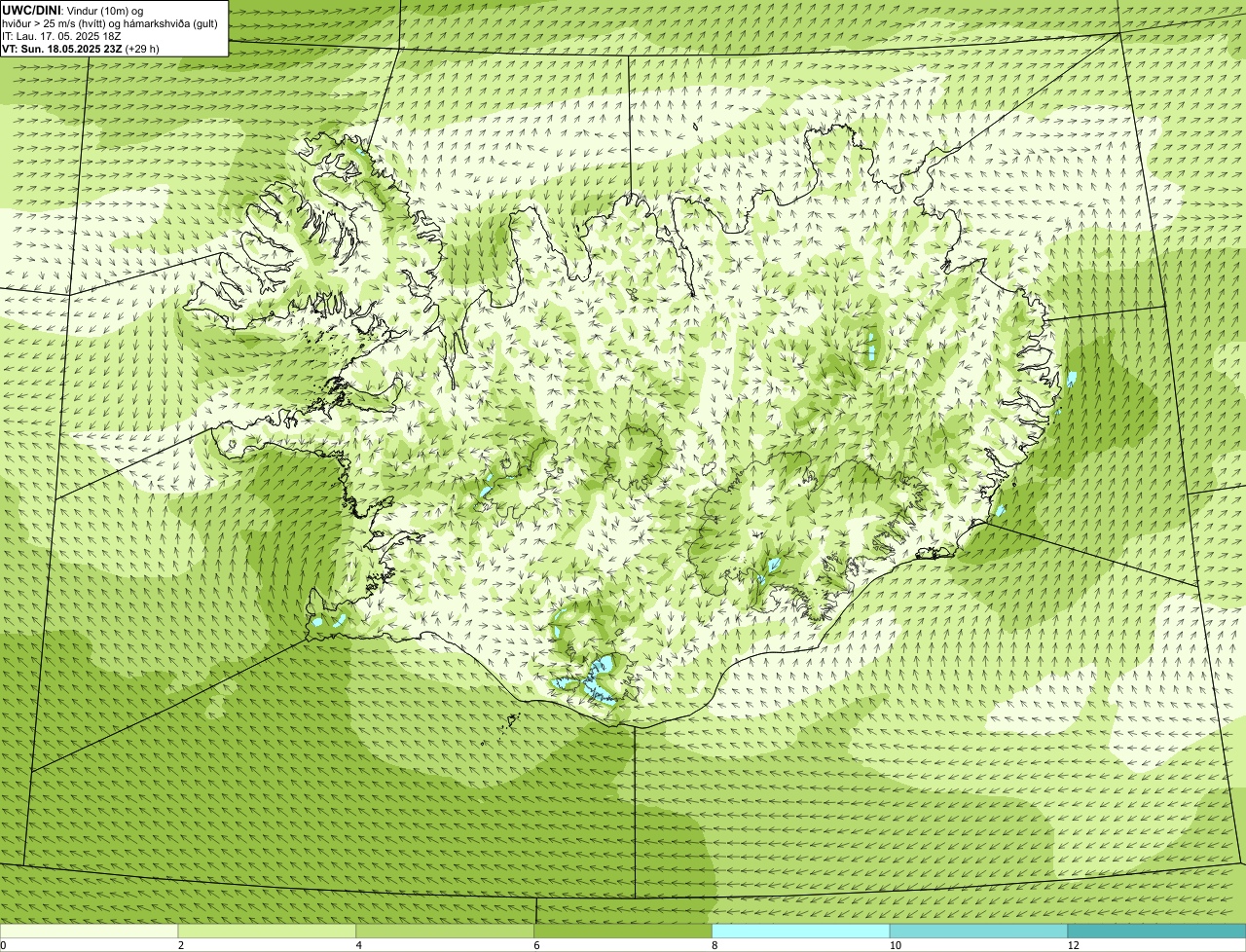Click the '10' tick label on the colorbar
Screen dimensions: 1246x952
tap(895, 945)
